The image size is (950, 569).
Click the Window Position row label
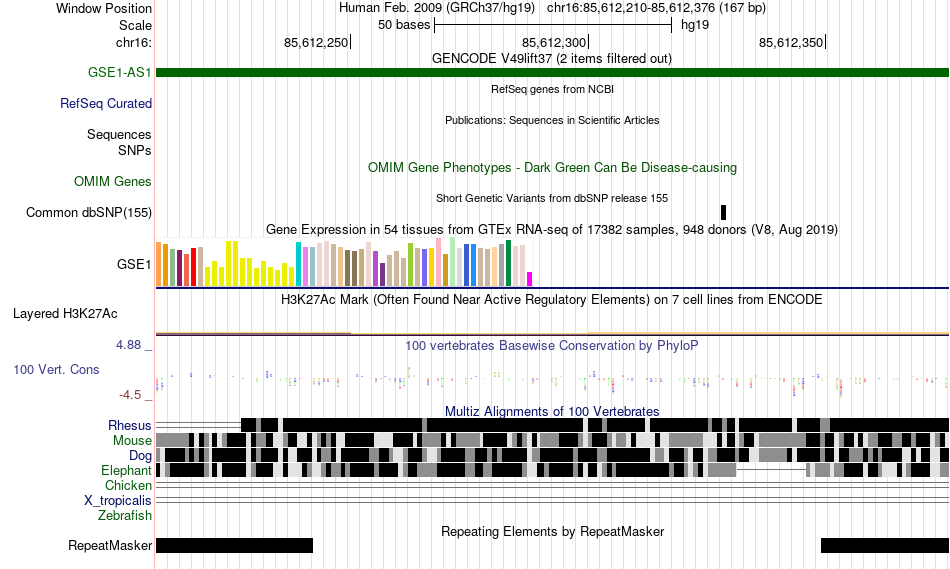pyautogui.click(x=104, y=8)
